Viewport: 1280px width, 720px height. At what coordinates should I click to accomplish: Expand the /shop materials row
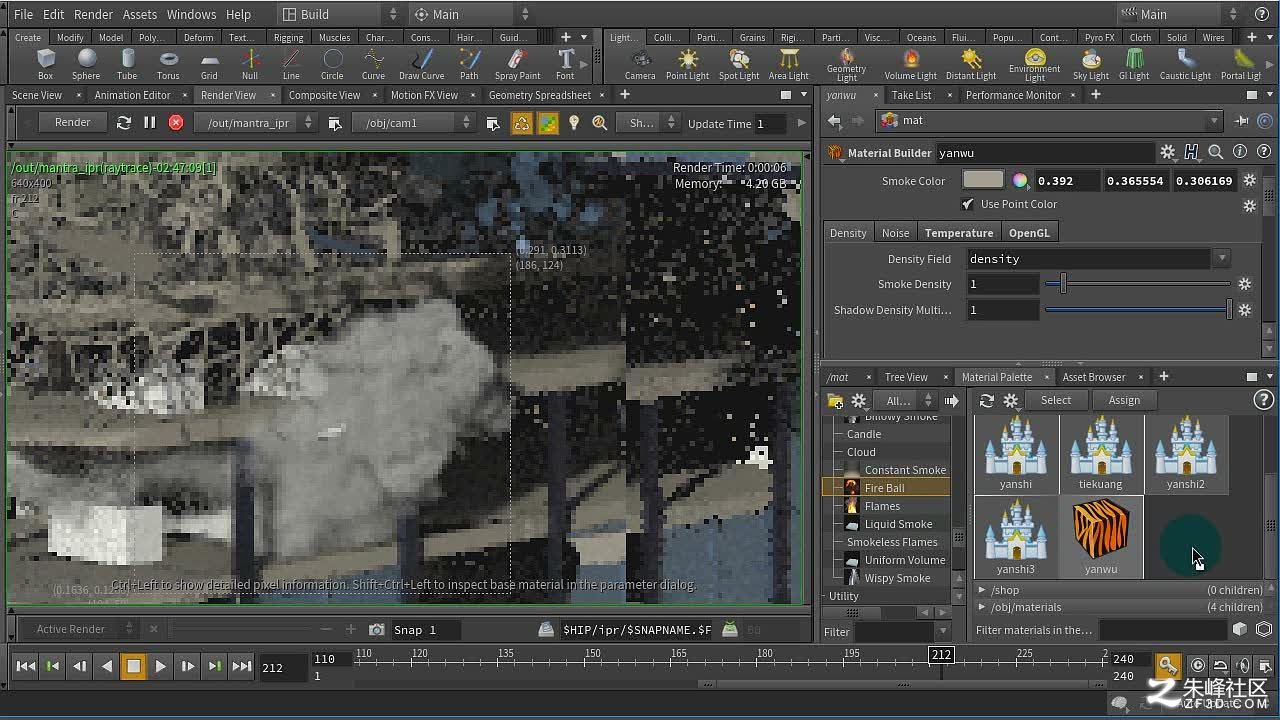(982, 590)
